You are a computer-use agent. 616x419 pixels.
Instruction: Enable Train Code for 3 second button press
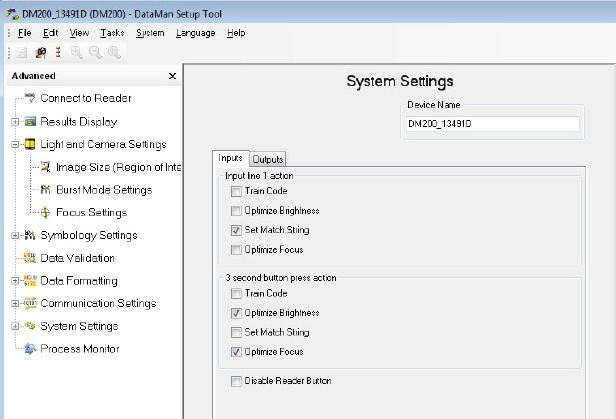click(236, 293)
